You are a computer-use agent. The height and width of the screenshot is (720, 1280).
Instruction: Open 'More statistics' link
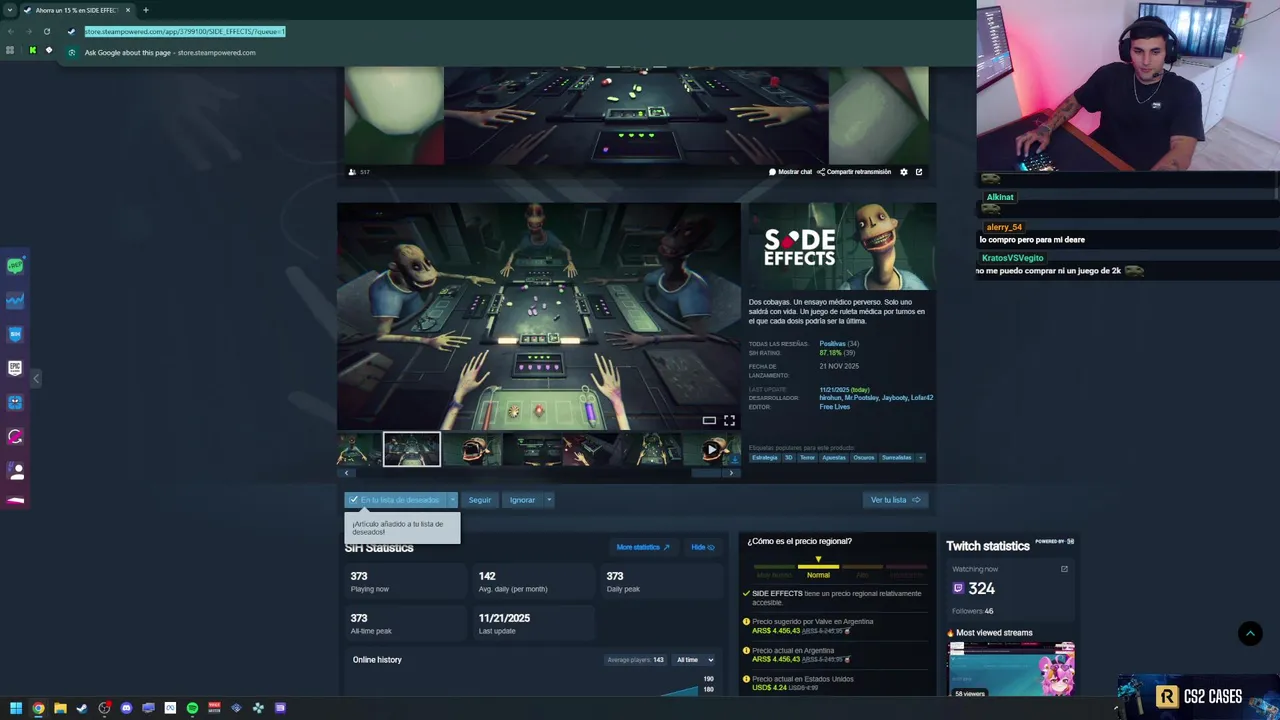(643, 547)
